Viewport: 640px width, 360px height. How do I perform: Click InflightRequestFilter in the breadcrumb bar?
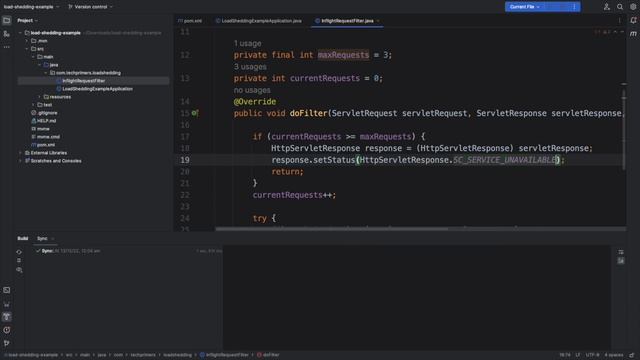coord(224,355)
